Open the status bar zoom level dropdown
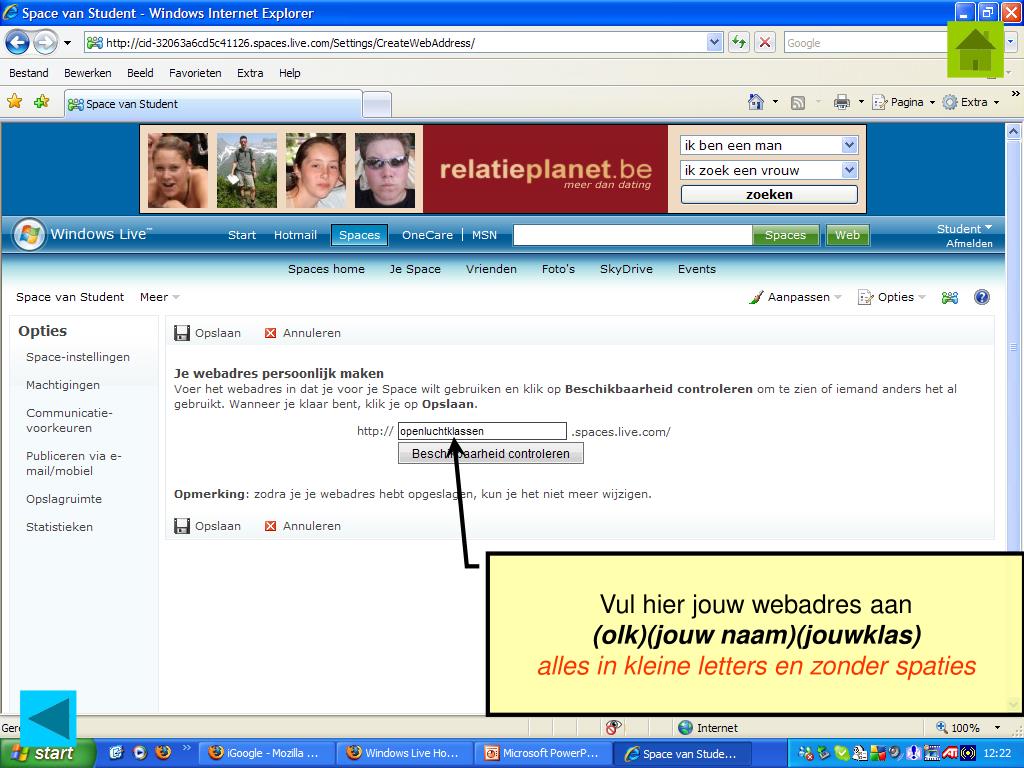This screenshot has height=768, width=1024. click(997, 728)
